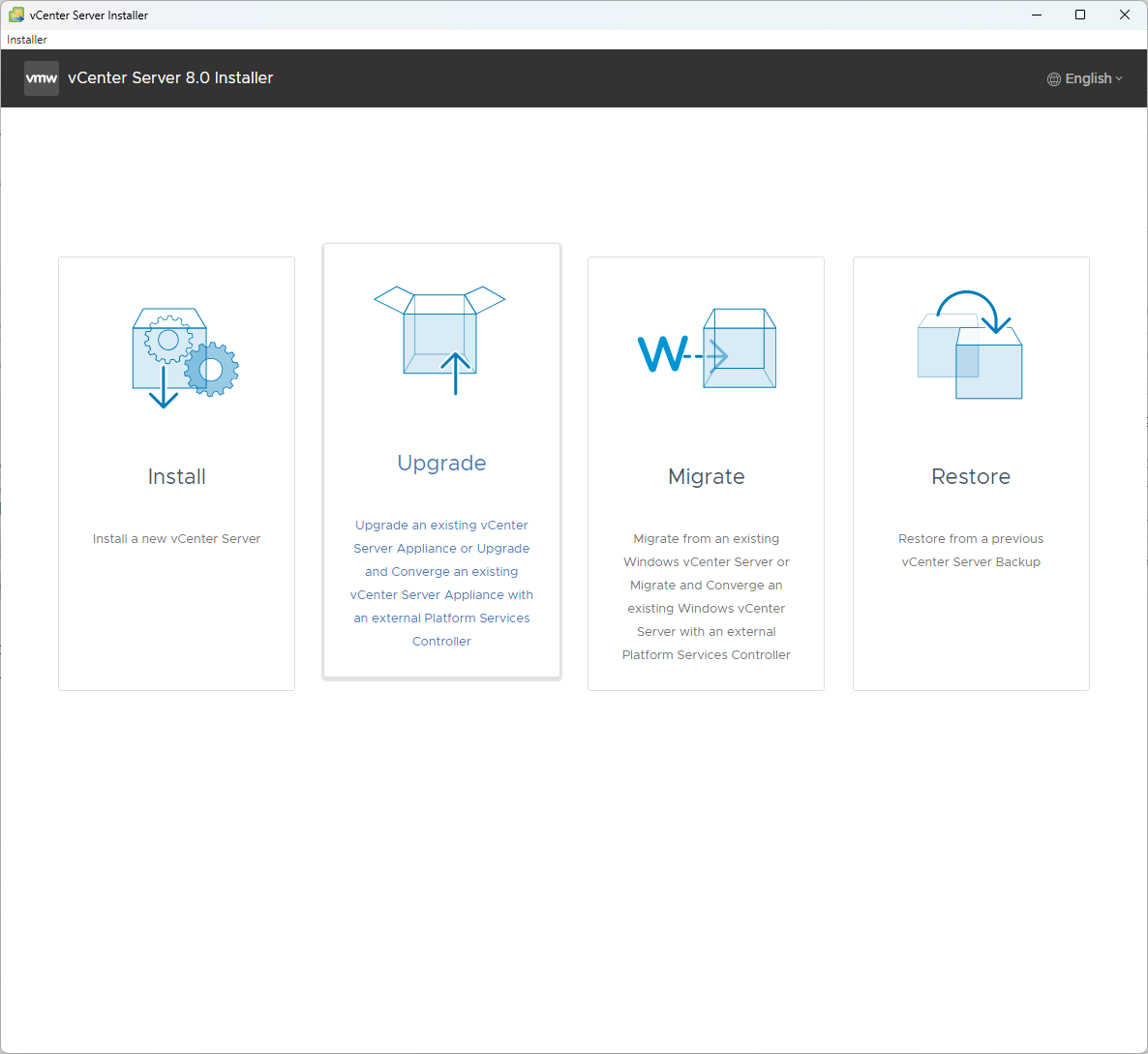This screenshot has width=1148, height=1054.
Task: Click vCenter Server 8.0 Installer title
Action: click(170, 78)
